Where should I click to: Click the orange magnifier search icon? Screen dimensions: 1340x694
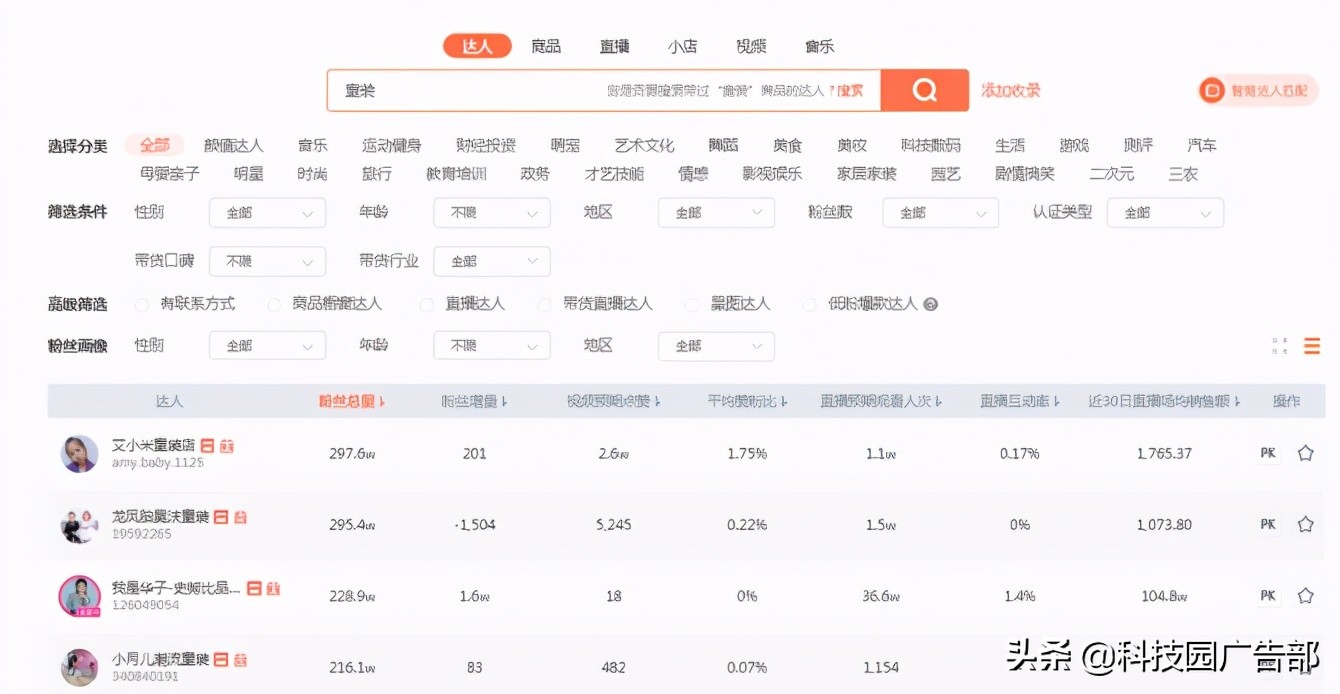coord(923,89)
